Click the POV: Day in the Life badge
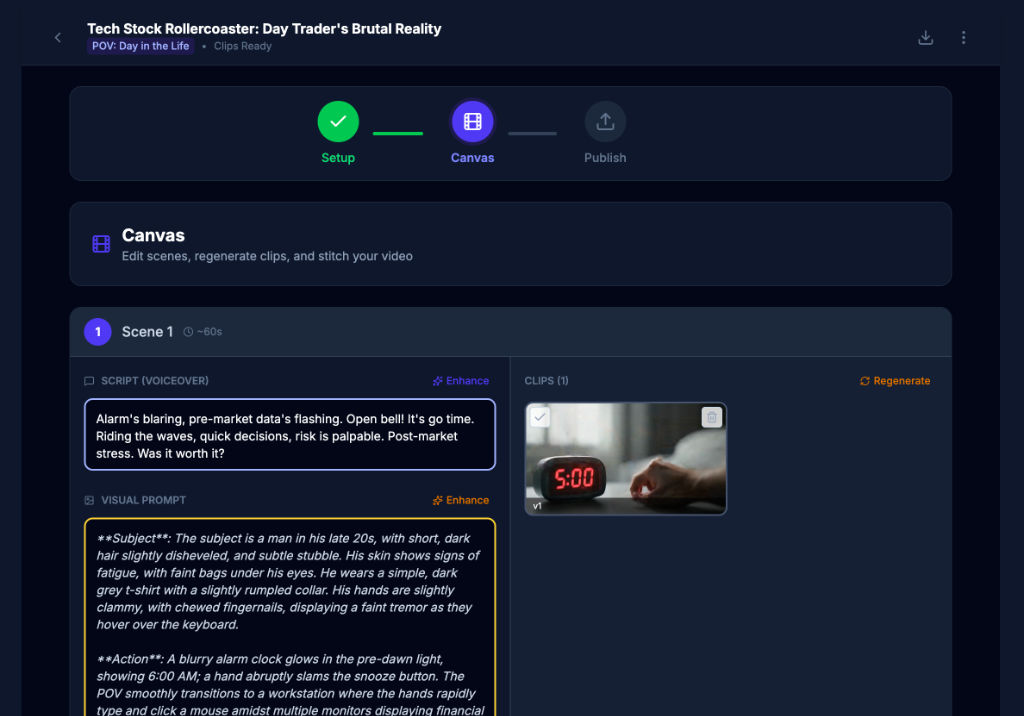This screenshot has width=1024, height=716. [x=140, y=45]
